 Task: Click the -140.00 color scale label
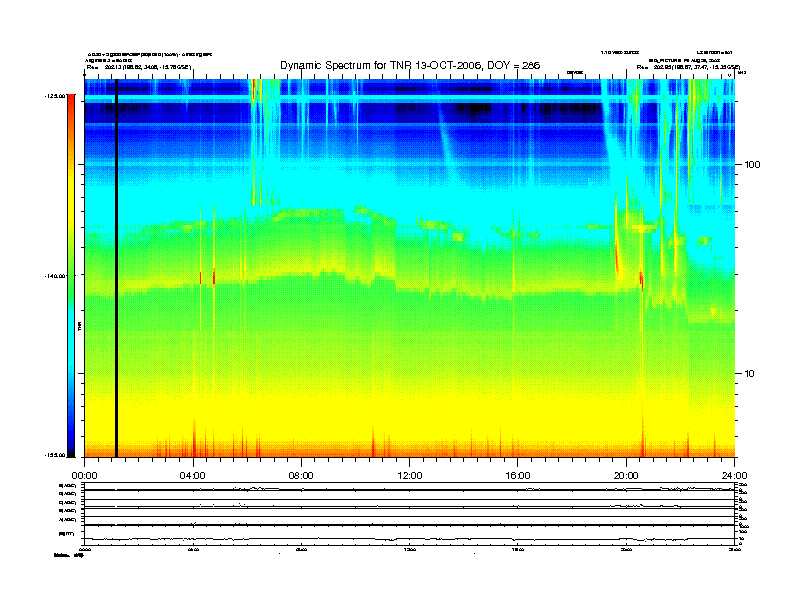point(55,276)
